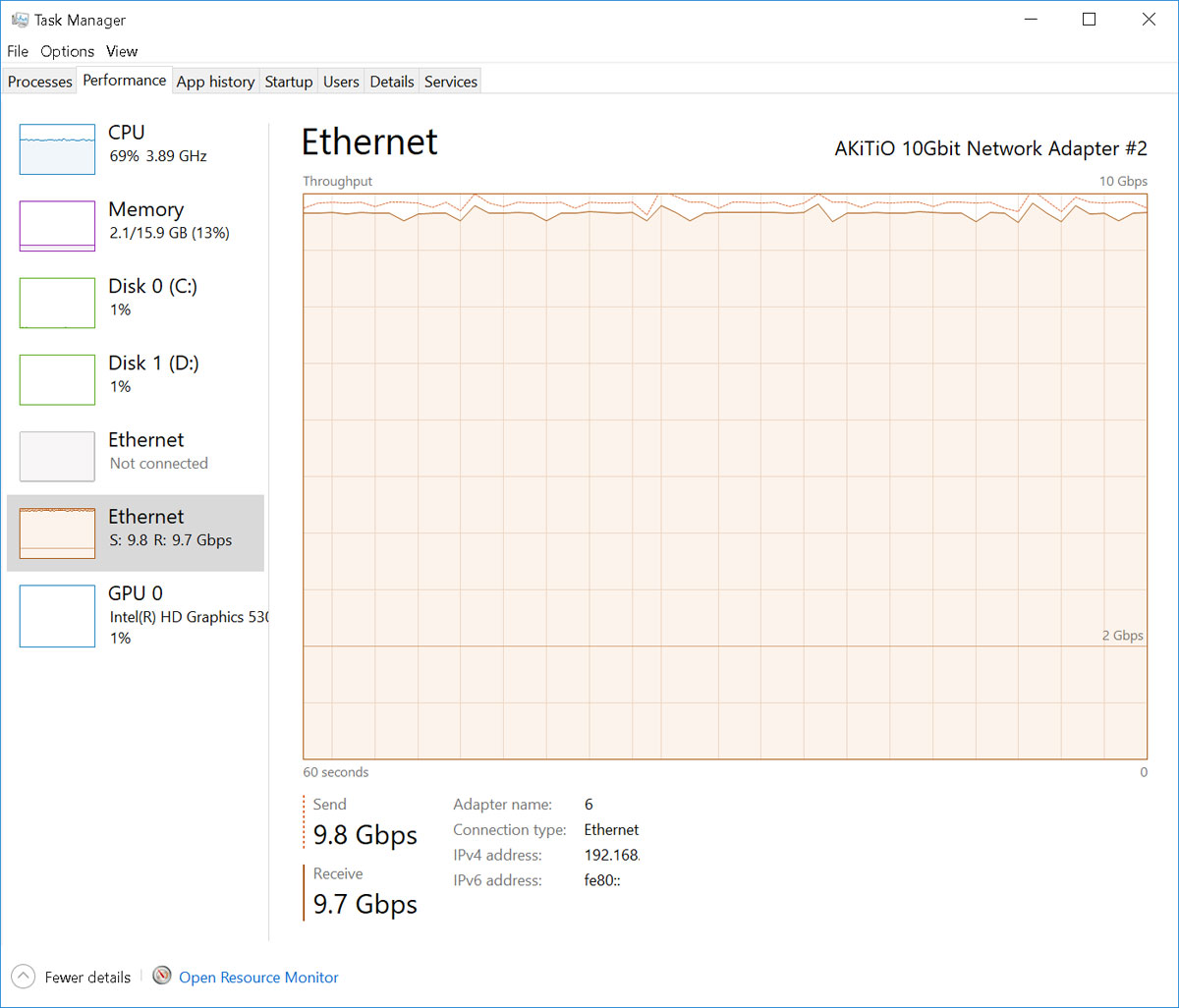Viewport: 1179px width, 1008px height.
Task: Open the Options menu
Action: click(67, 51)
